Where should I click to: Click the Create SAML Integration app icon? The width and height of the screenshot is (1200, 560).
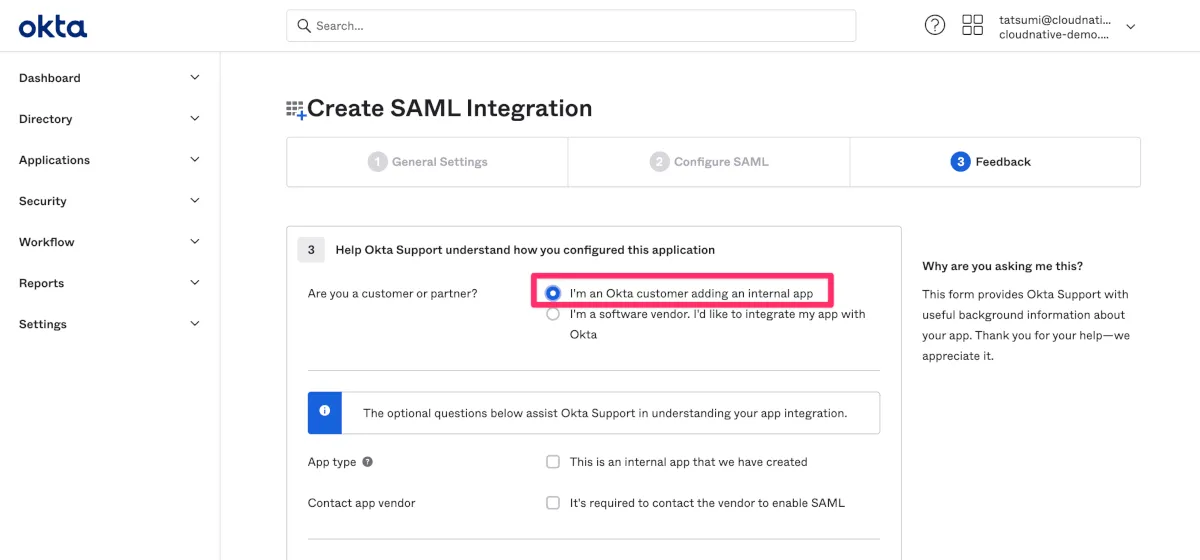click(x=296, y=110)
